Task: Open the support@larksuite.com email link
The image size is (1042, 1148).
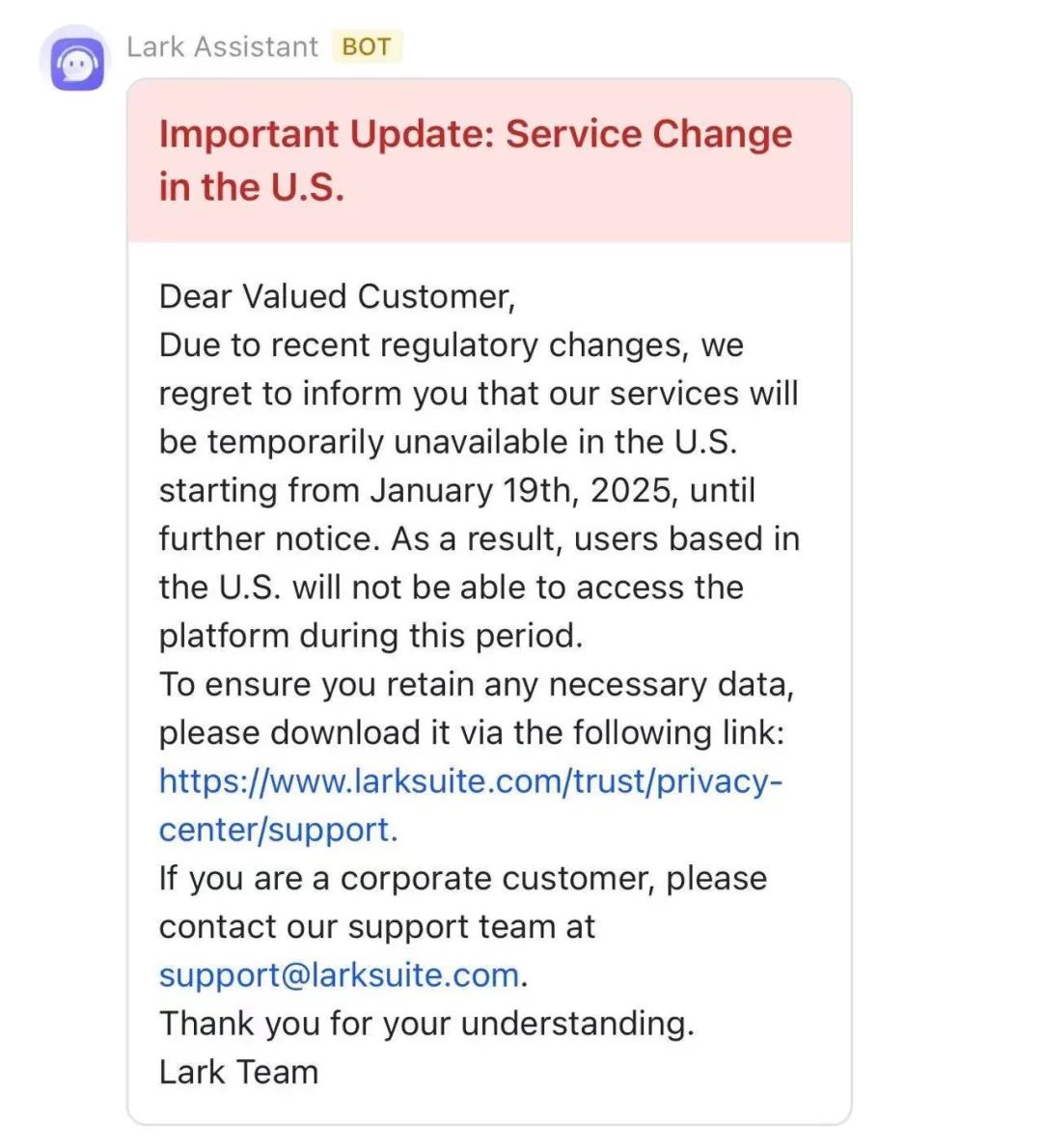Action: click(x=340, y=975)
